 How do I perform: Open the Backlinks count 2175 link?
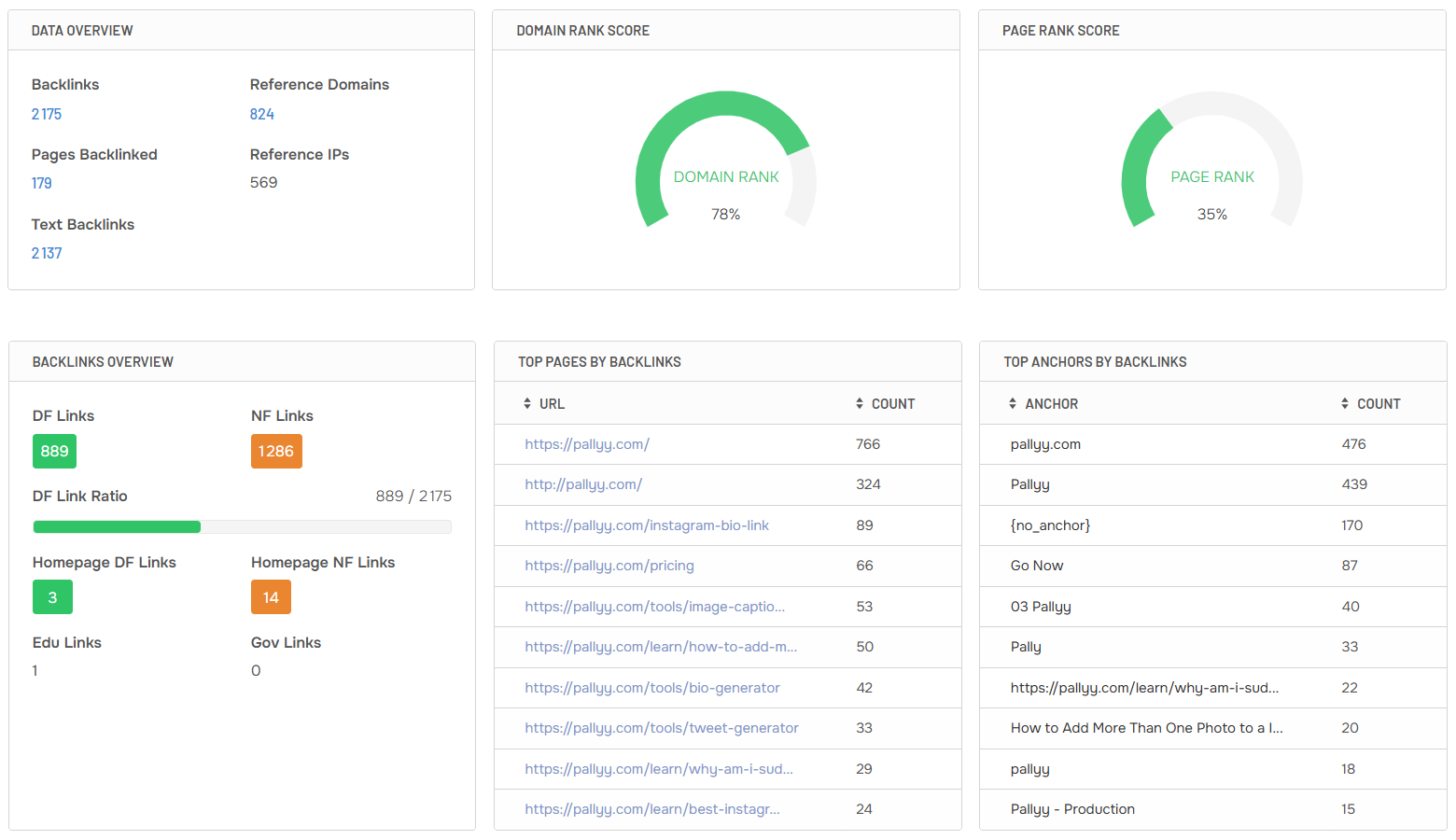(47, 114)
